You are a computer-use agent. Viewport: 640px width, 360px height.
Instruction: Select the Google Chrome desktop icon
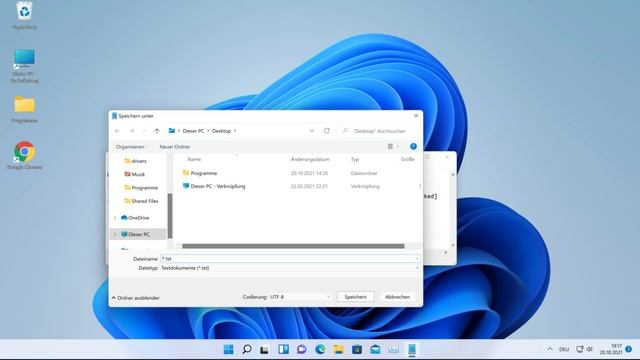pos(24,155)
